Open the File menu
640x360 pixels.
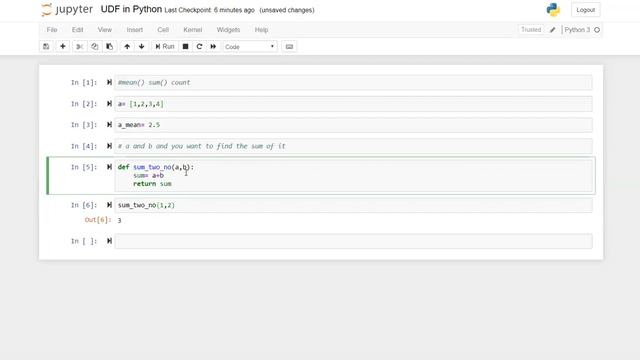point(52,30)
